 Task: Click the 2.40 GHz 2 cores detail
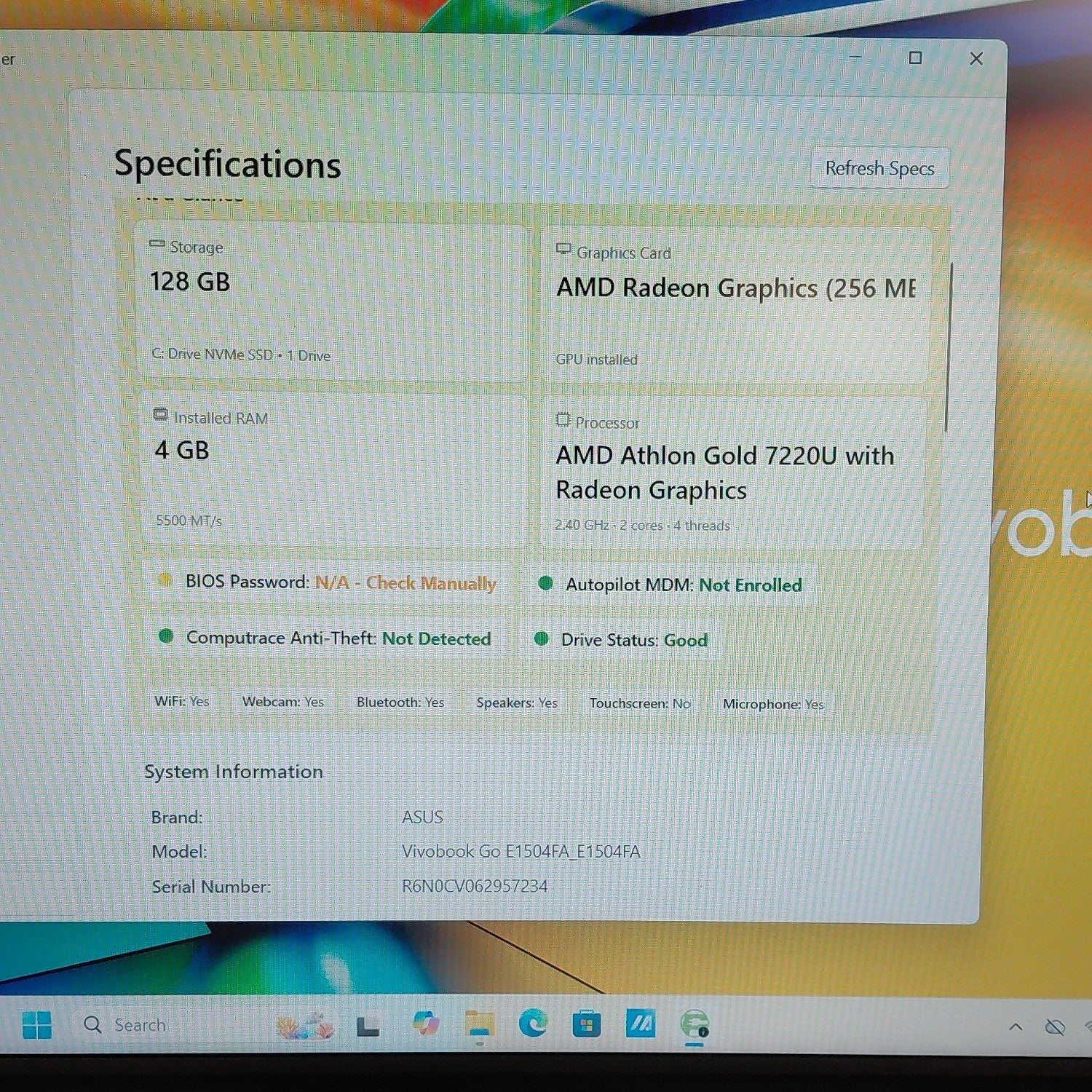tap(642, 525)
